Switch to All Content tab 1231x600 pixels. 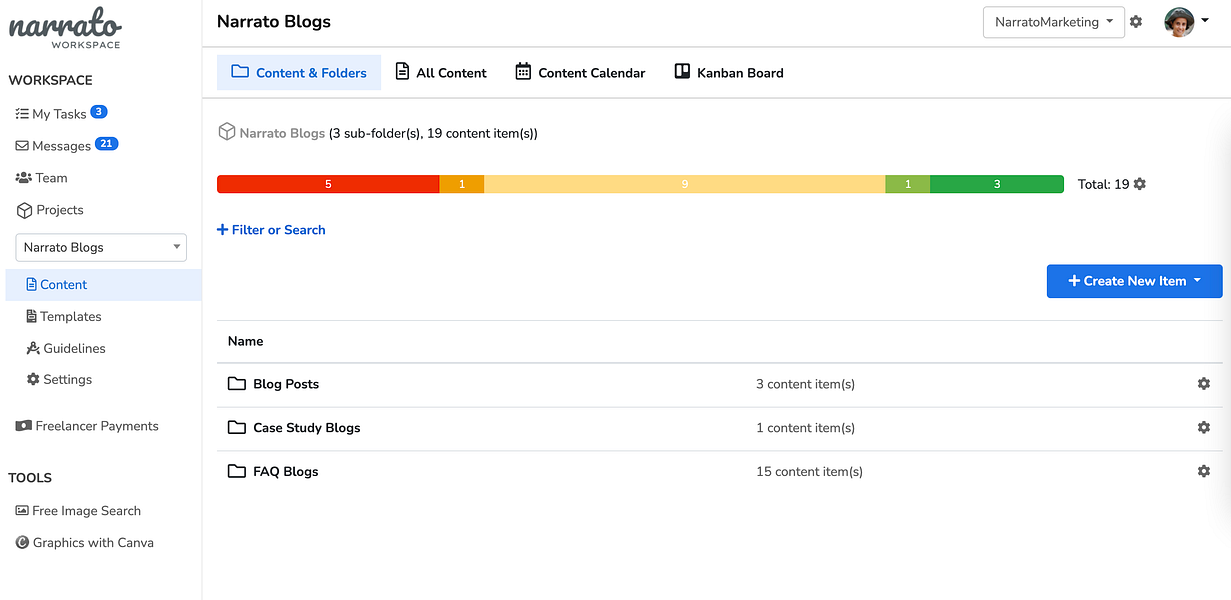pos(441,73)
